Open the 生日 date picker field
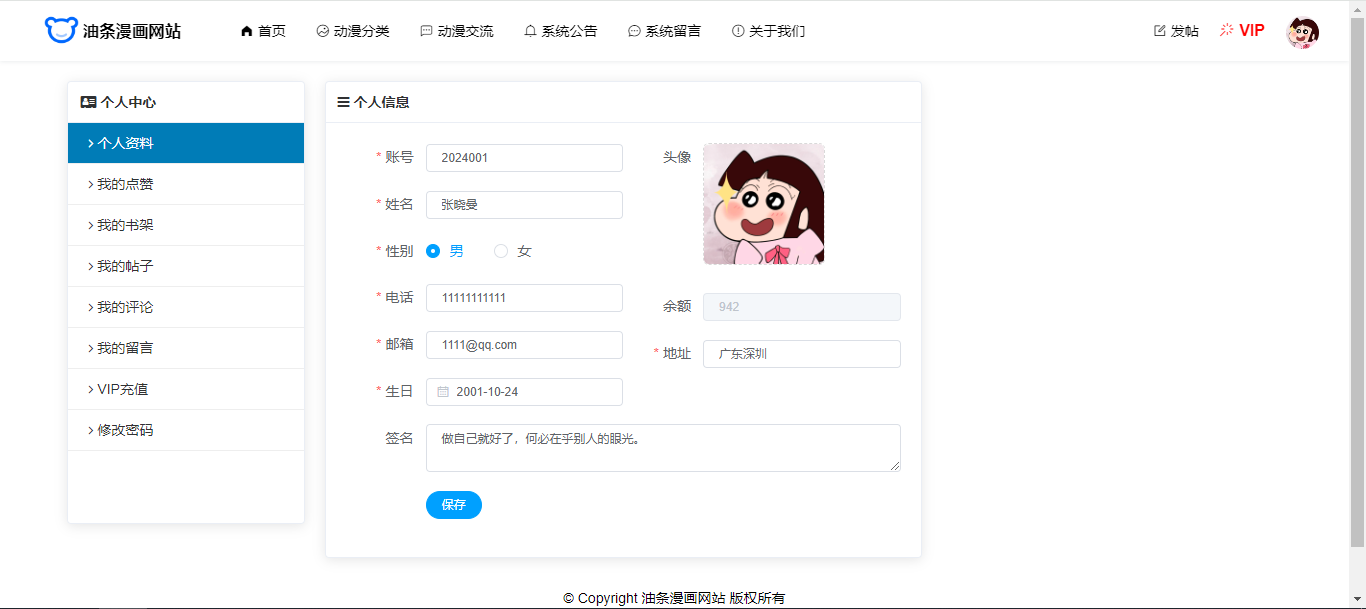This screenshot has width=1366, height=609. point(524,392)
